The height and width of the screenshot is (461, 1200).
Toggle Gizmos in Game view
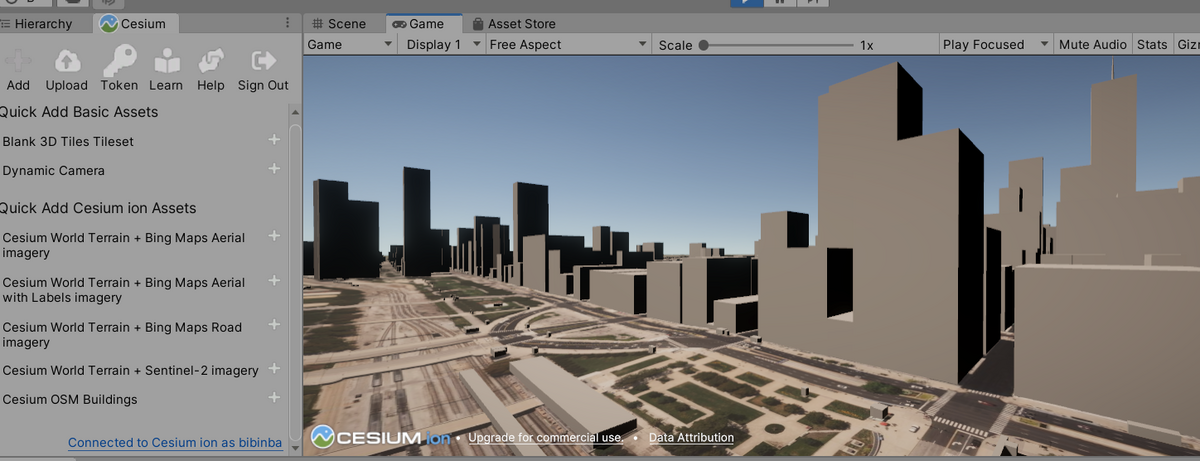pos(1188,44)
